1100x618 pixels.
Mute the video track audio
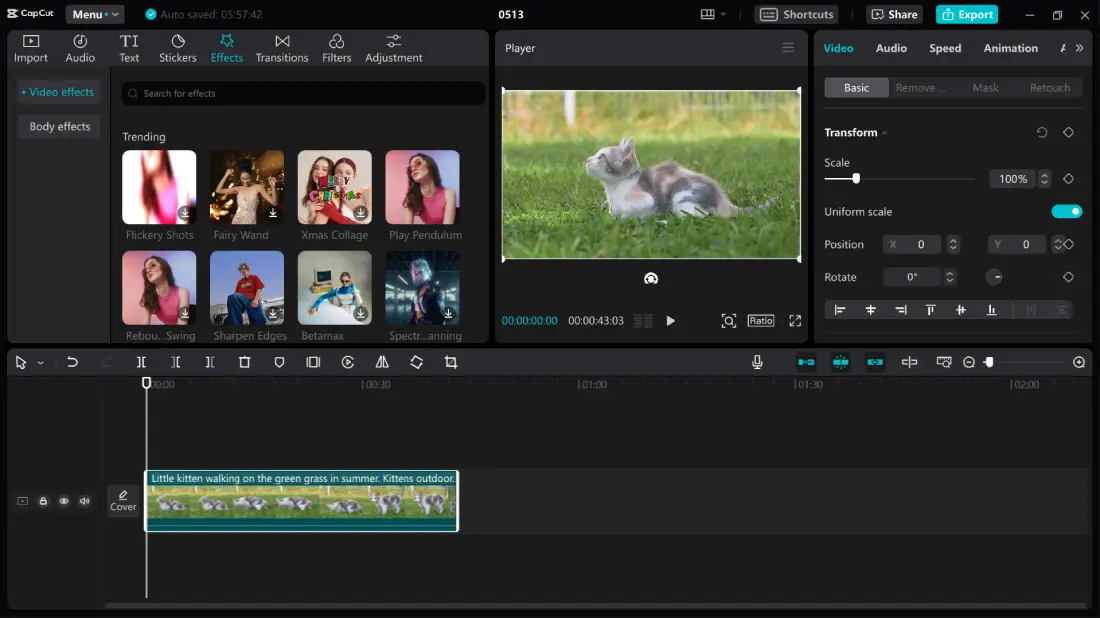pyautogui.click(x=85, y=501)
